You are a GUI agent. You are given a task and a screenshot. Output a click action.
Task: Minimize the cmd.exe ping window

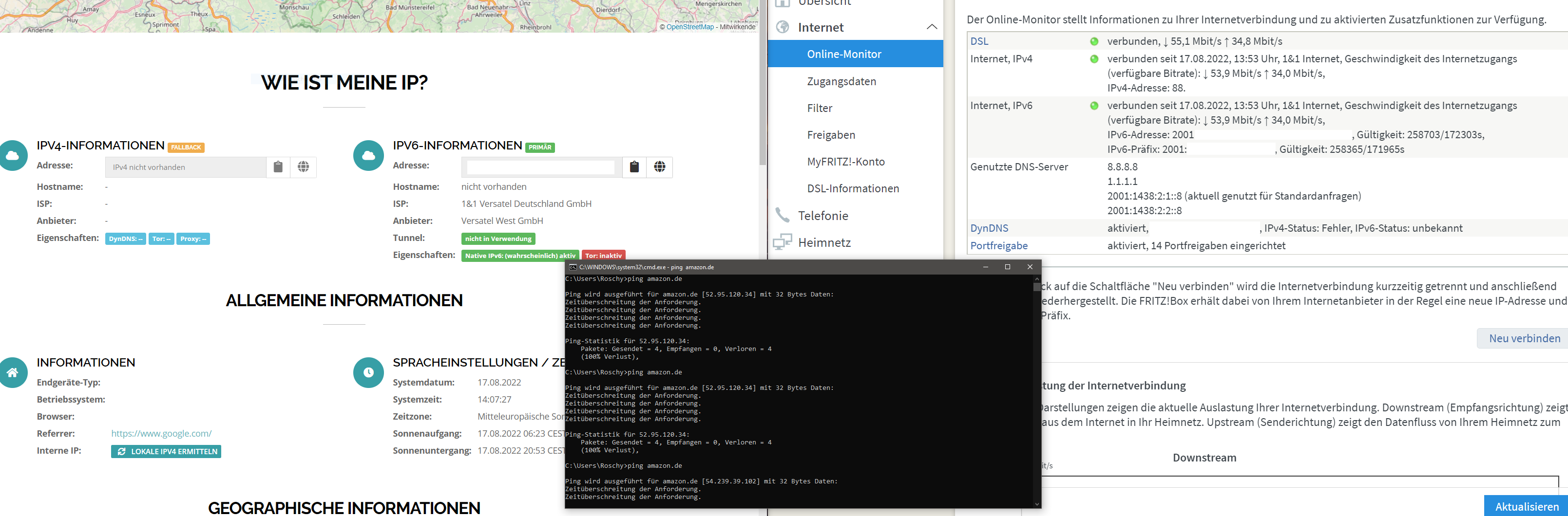pos(985,267)
